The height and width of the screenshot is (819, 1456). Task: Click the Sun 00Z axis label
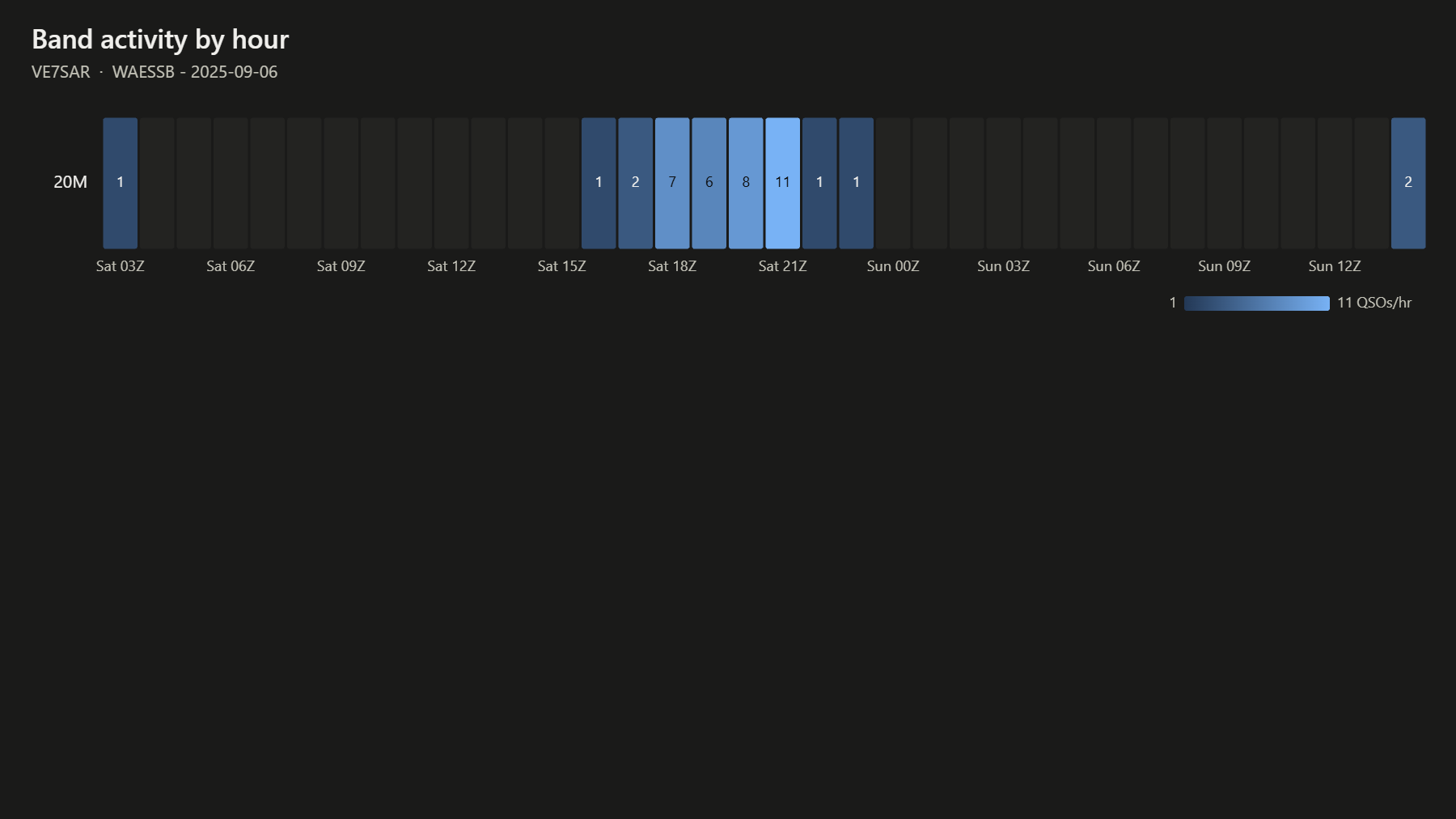[893, 266]
